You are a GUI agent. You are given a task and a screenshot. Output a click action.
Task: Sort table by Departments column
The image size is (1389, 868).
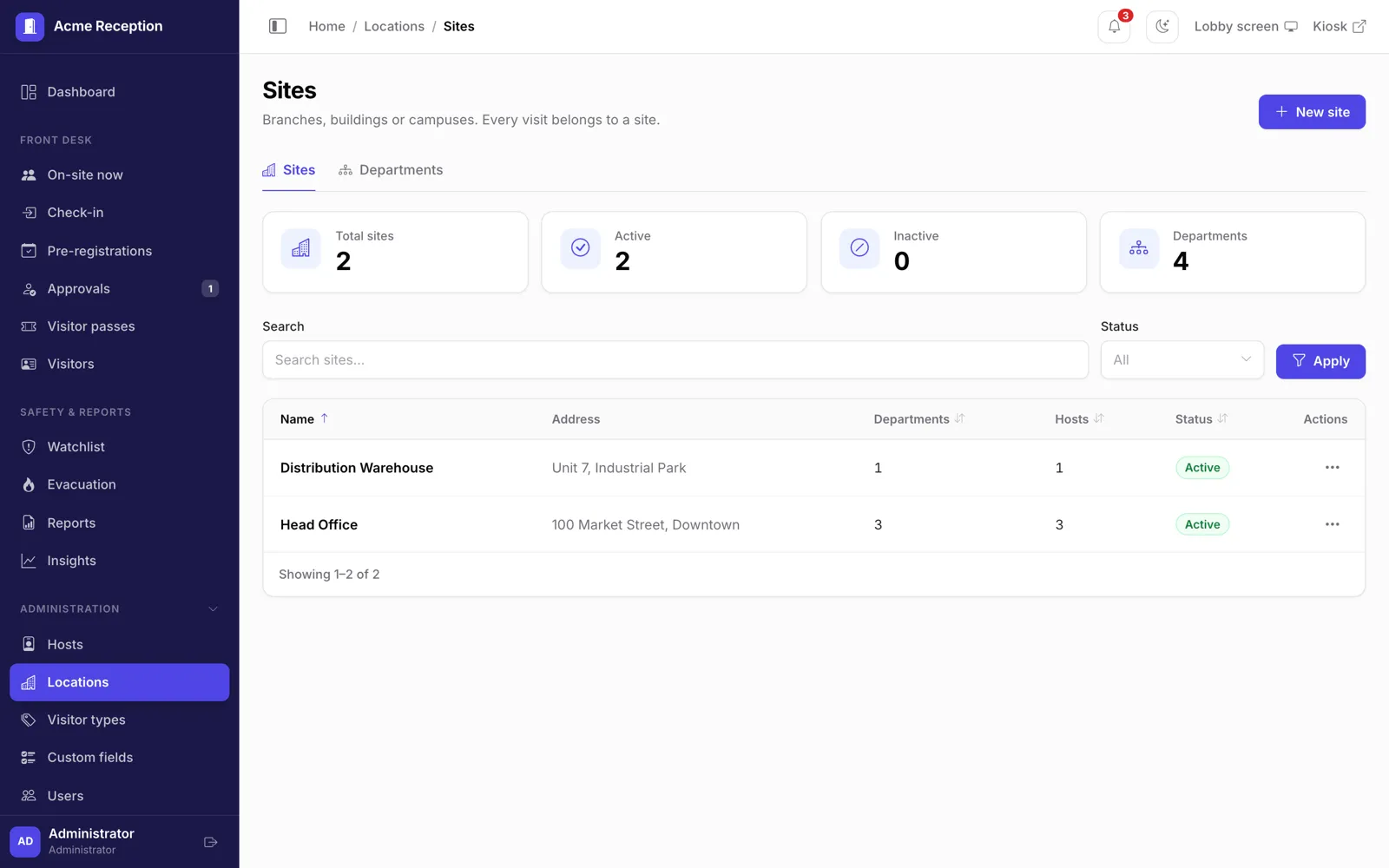coord(918,419)
